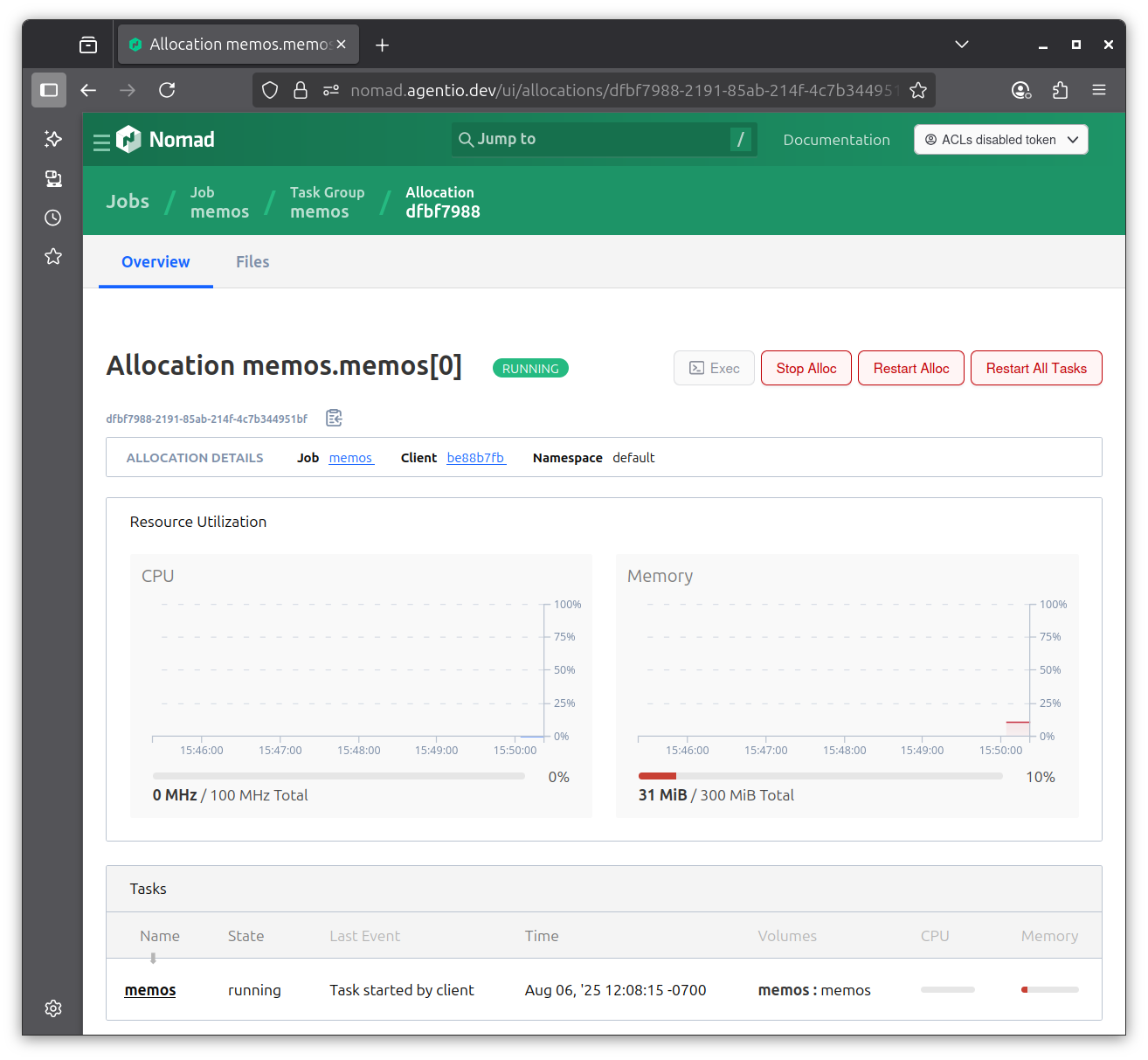Open sidebar settings gear

(53, 1008)
